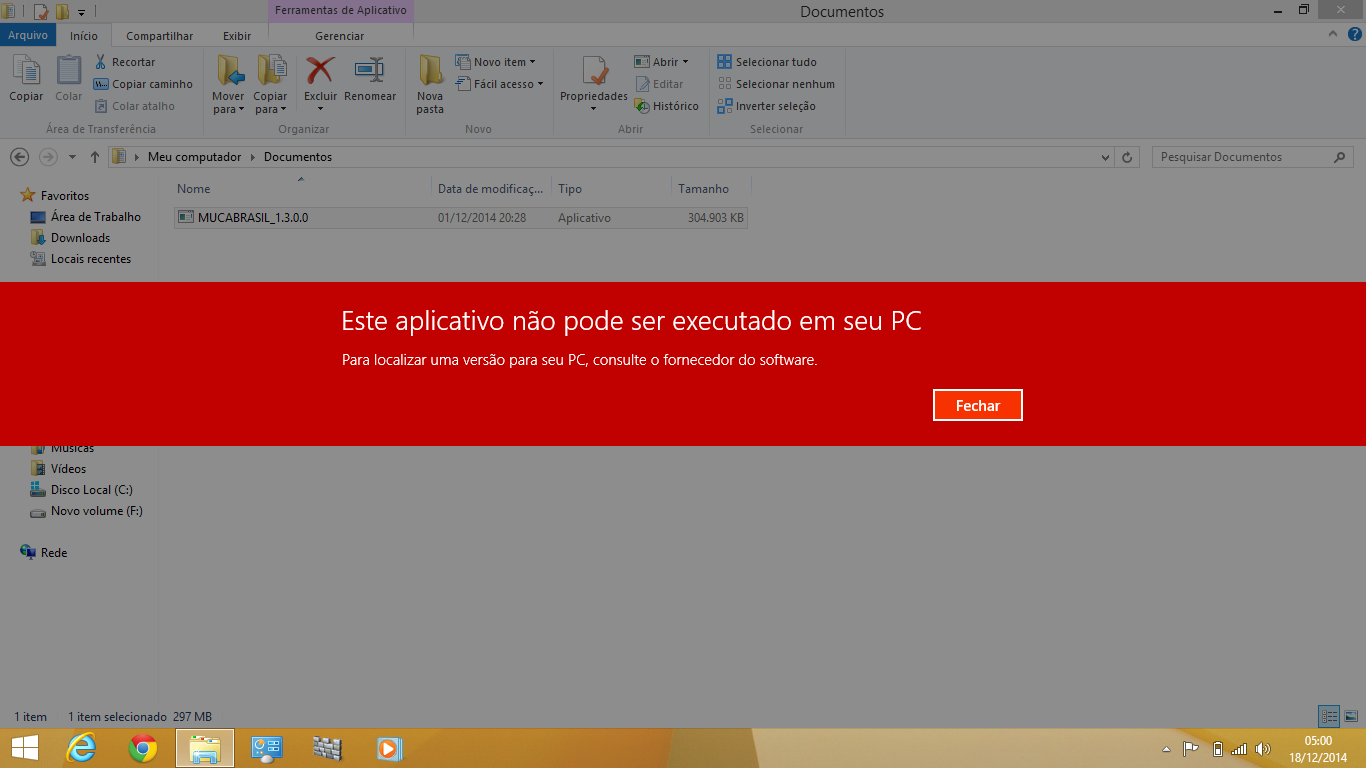Click the Renomear icon in the ribbon

click(x=370, y=74)
